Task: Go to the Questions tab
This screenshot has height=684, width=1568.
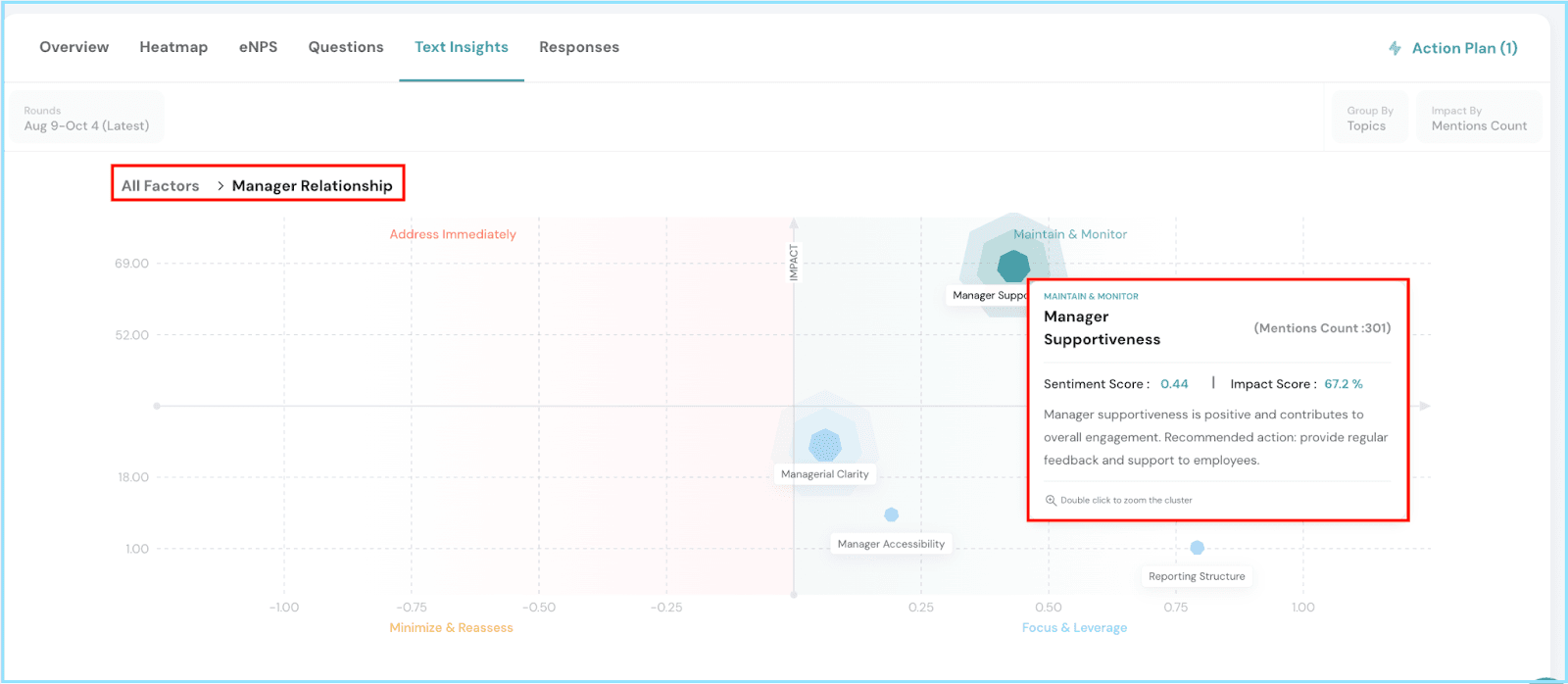Action: [346, 47]
